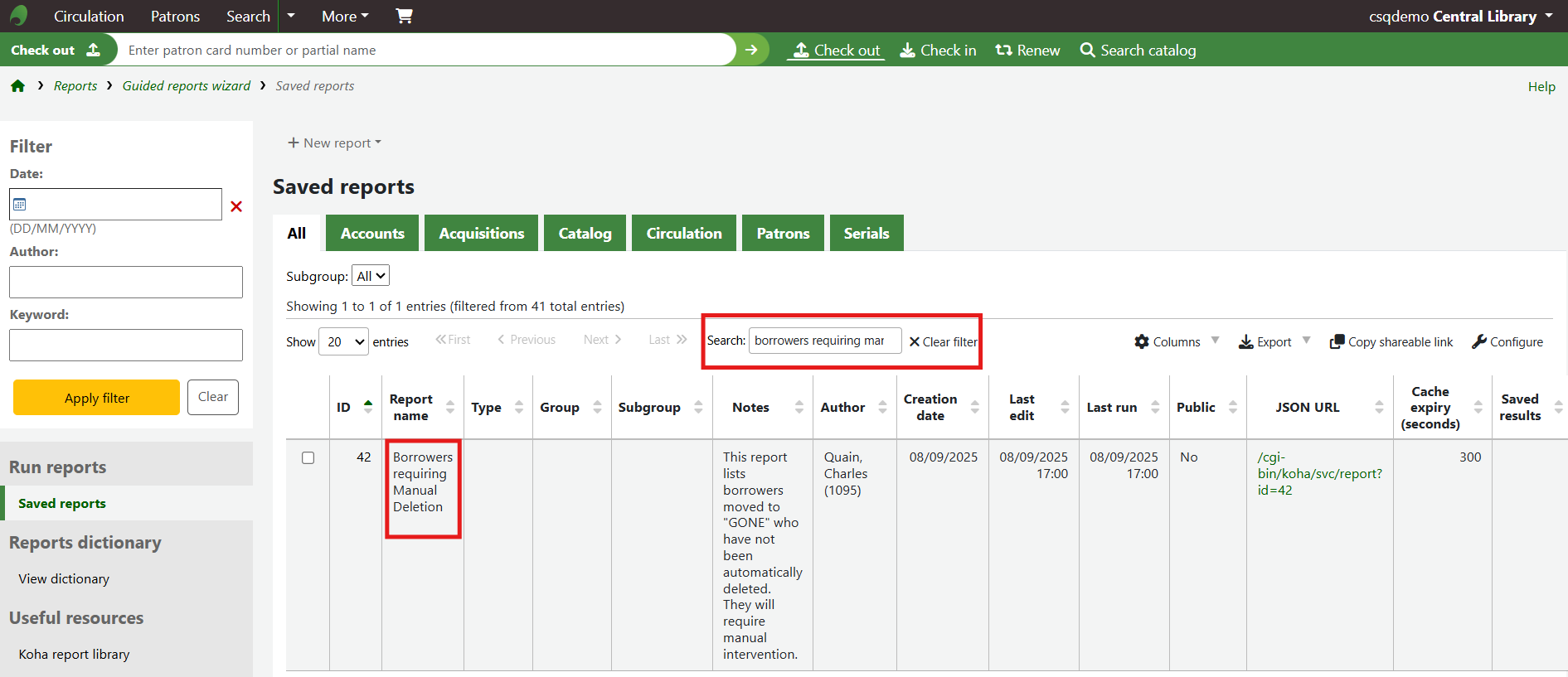Open the Subgroup dropdown

pyautogui.click(x=370, y=276)
